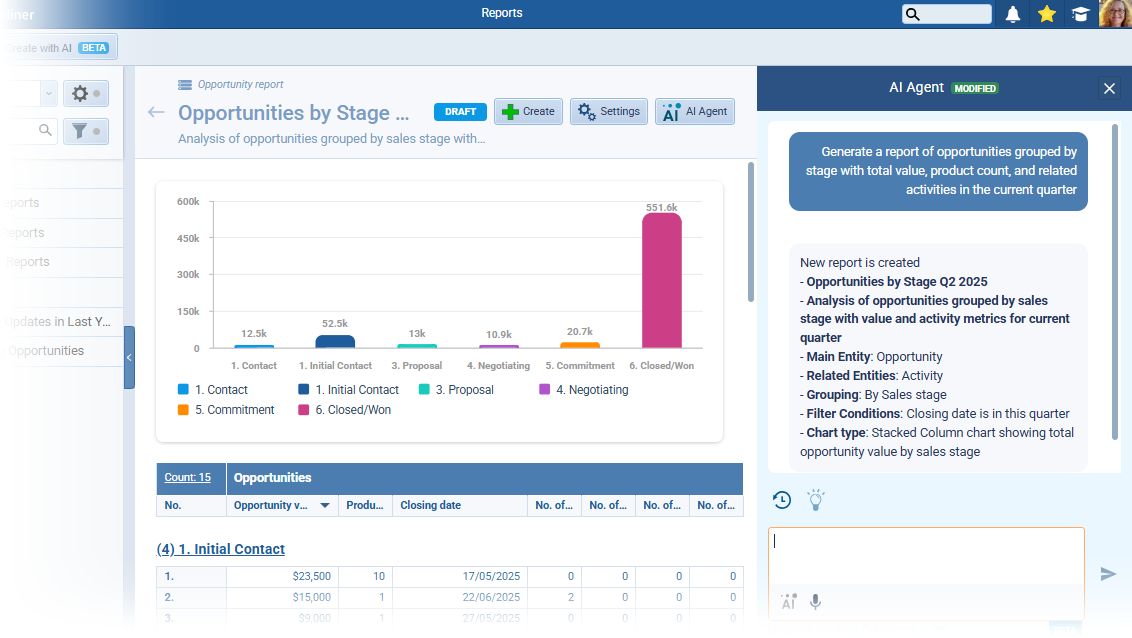Toggle 3. Proposal legend series
The image size is (1132, 638).
click(x=455, y=390)
